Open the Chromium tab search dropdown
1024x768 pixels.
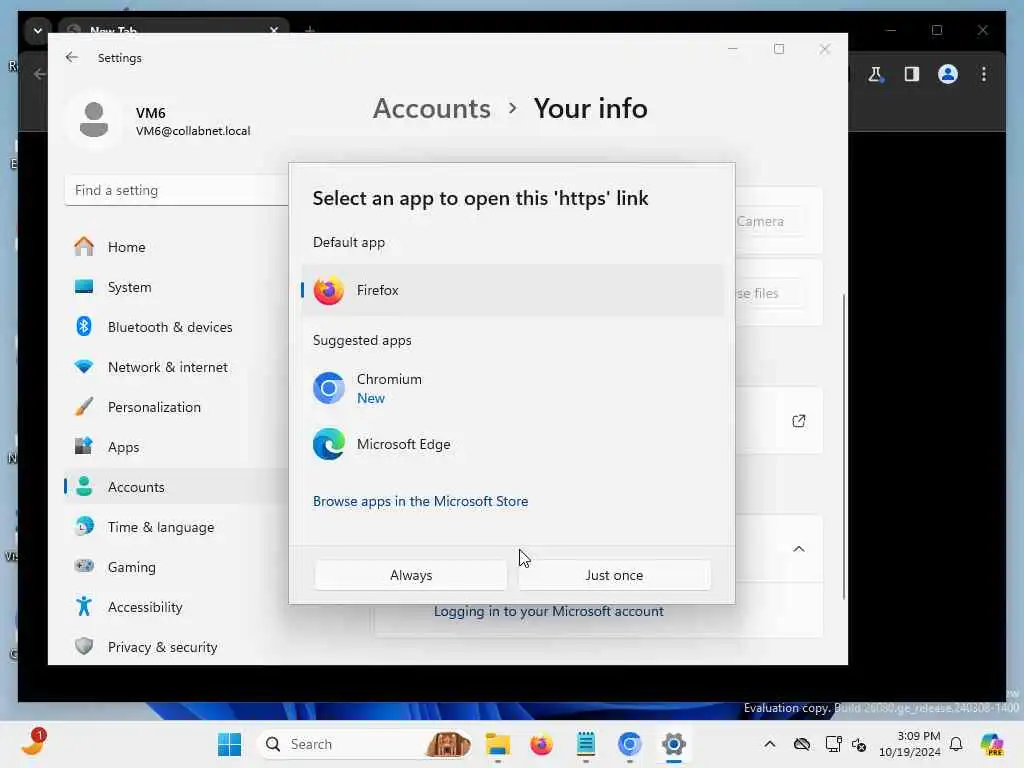pyautogui.click(x=38, y=30)
